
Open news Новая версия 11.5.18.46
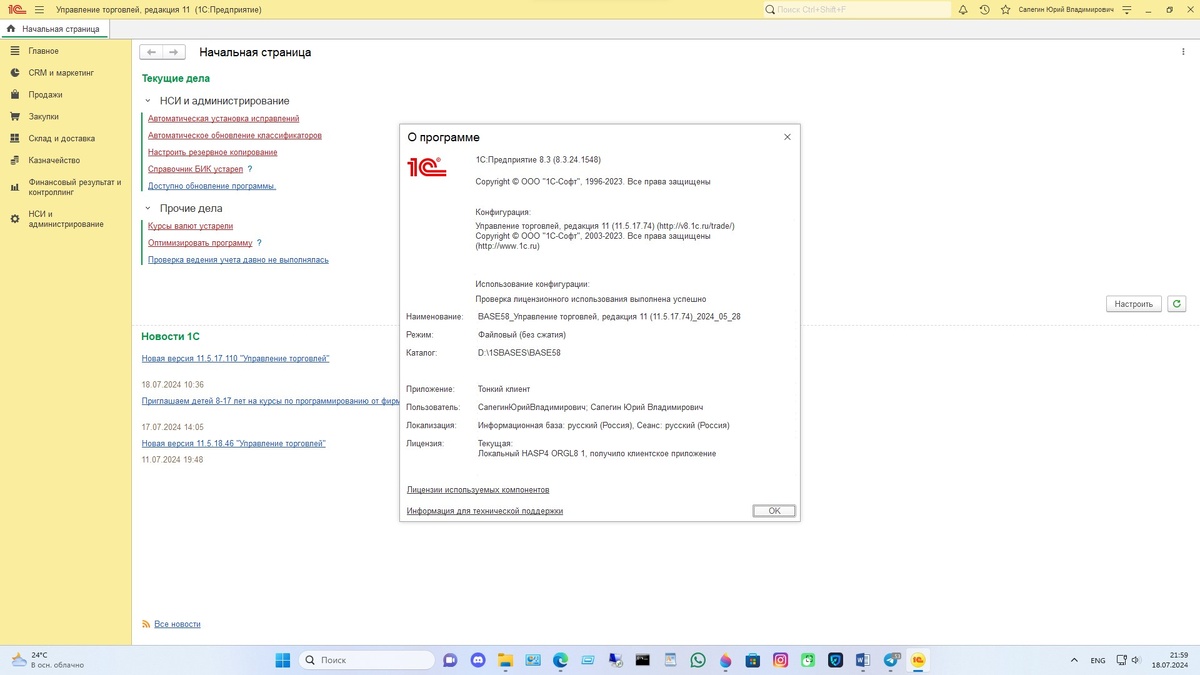coord(233,443)
